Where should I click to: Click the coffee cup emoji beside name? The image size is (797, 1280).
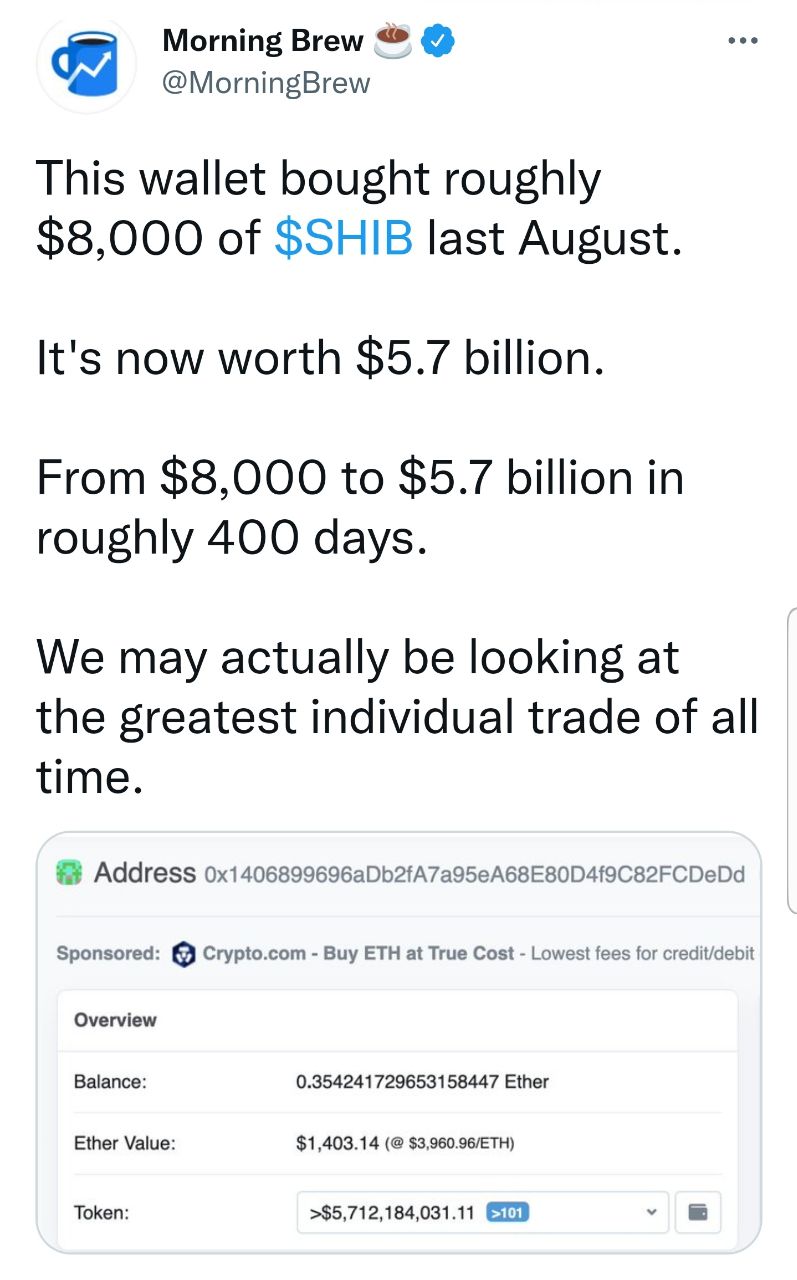tap(392, 40)
